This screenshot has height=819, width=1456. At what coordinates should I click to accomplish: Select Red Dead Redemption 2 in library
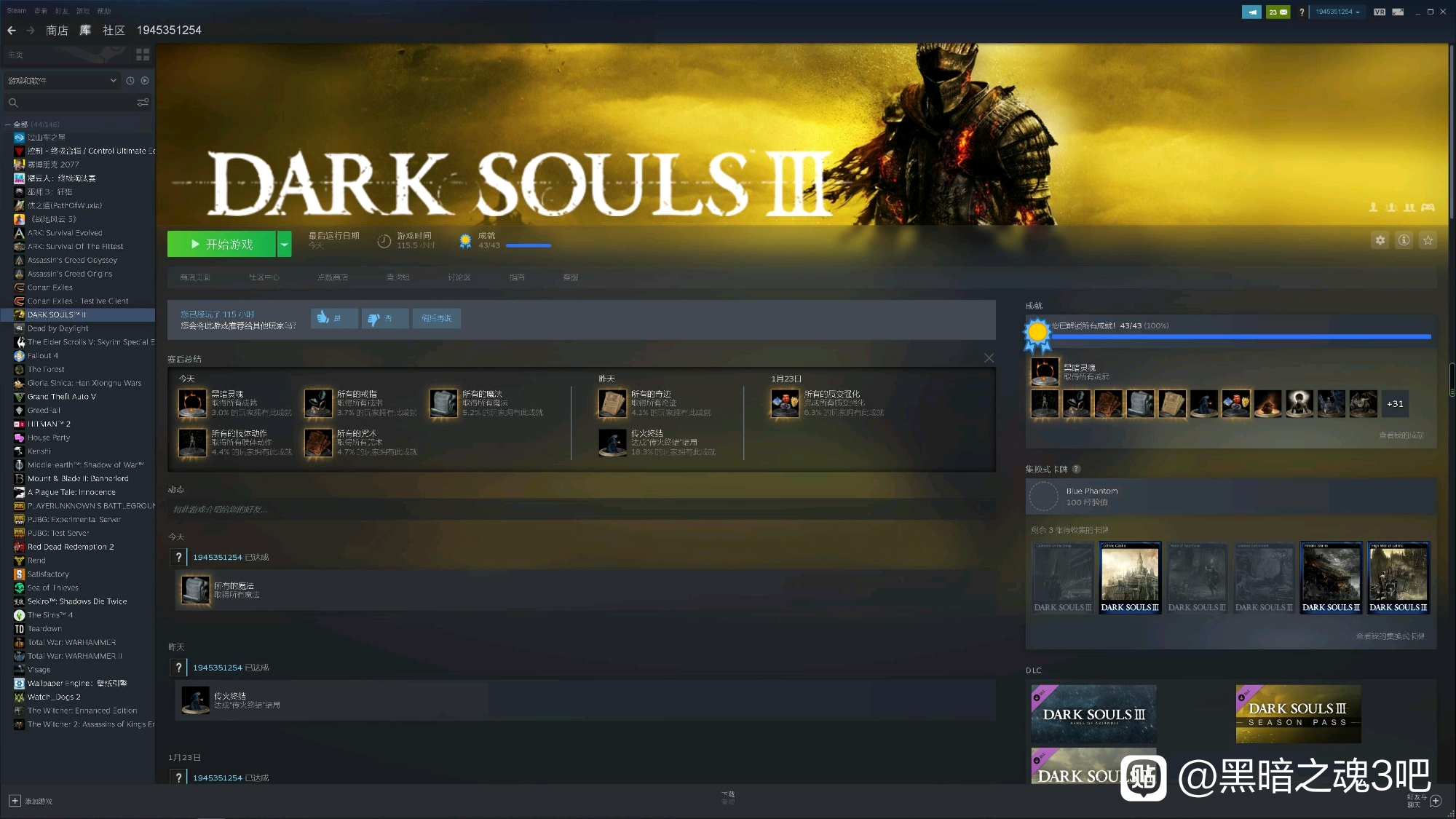point(71,547)
